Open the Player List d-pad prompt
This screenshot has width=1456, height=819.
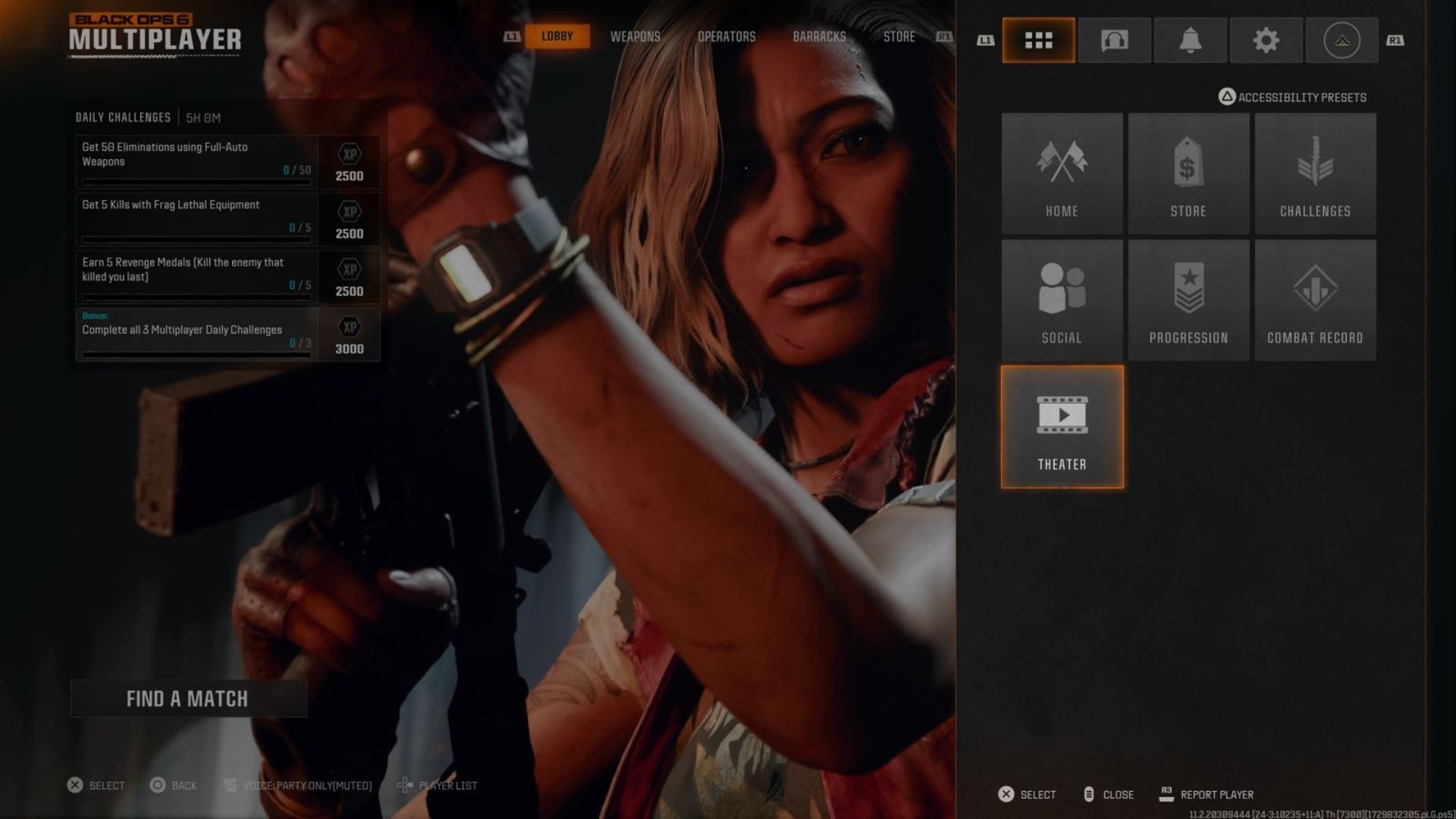coord(437,785)
